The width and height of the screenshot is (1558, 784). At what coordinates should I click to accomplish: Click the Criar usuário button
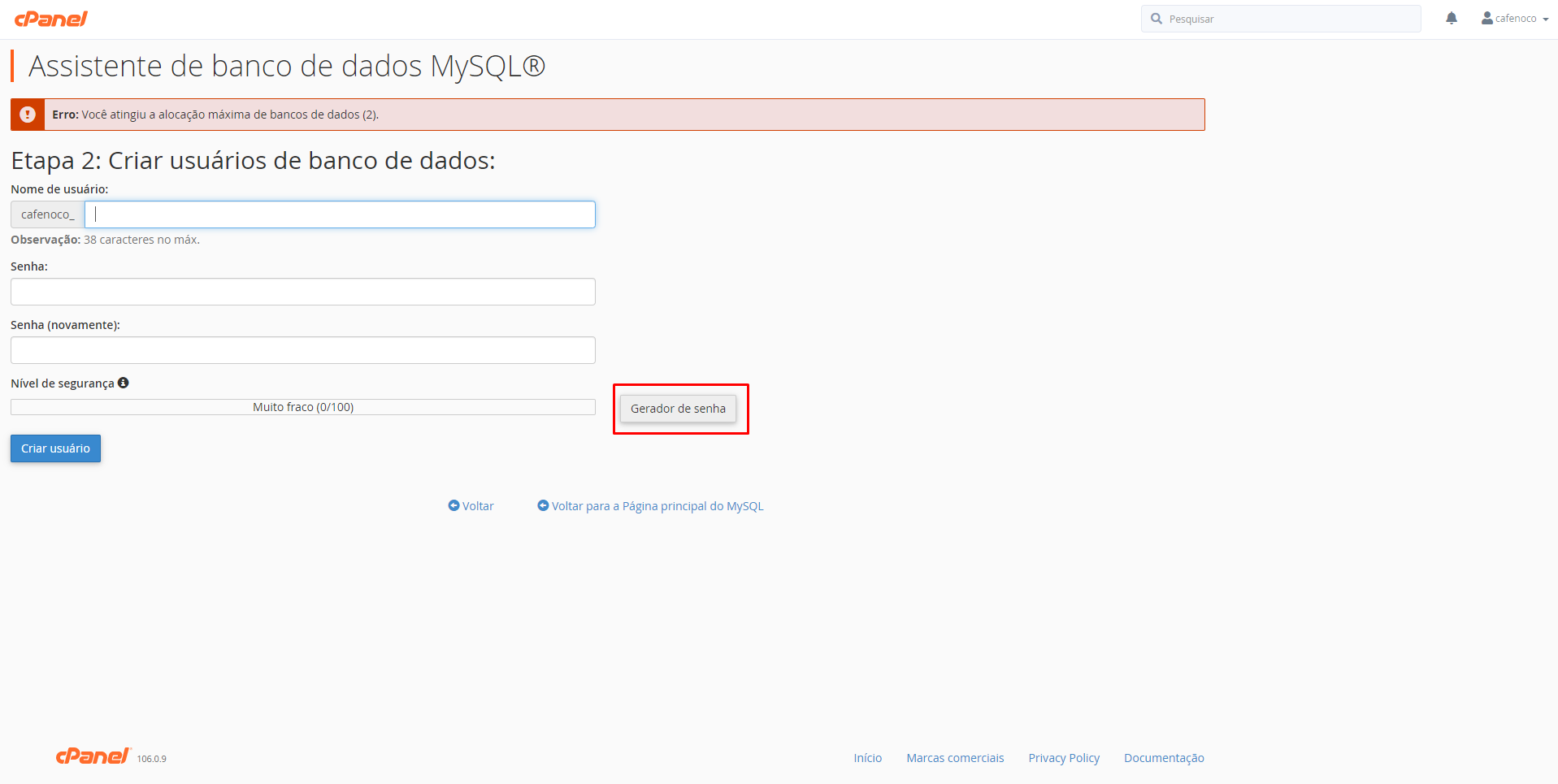coord(55,448)
